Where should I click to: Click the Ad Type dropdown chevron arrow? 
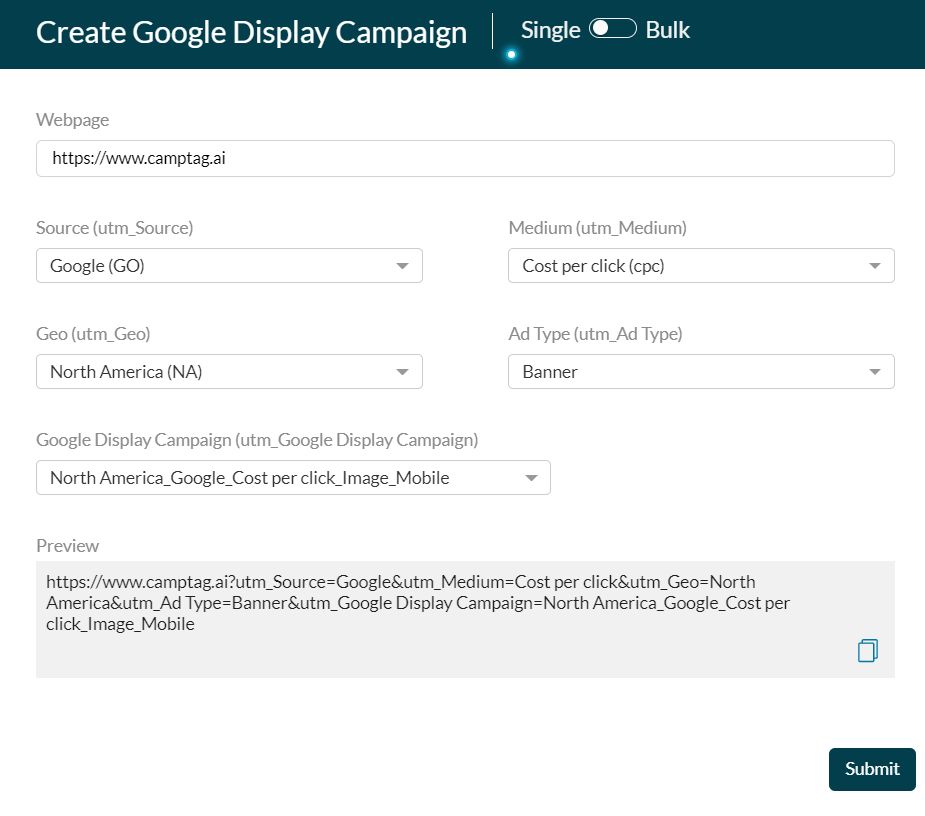click(x=875, y=371)
